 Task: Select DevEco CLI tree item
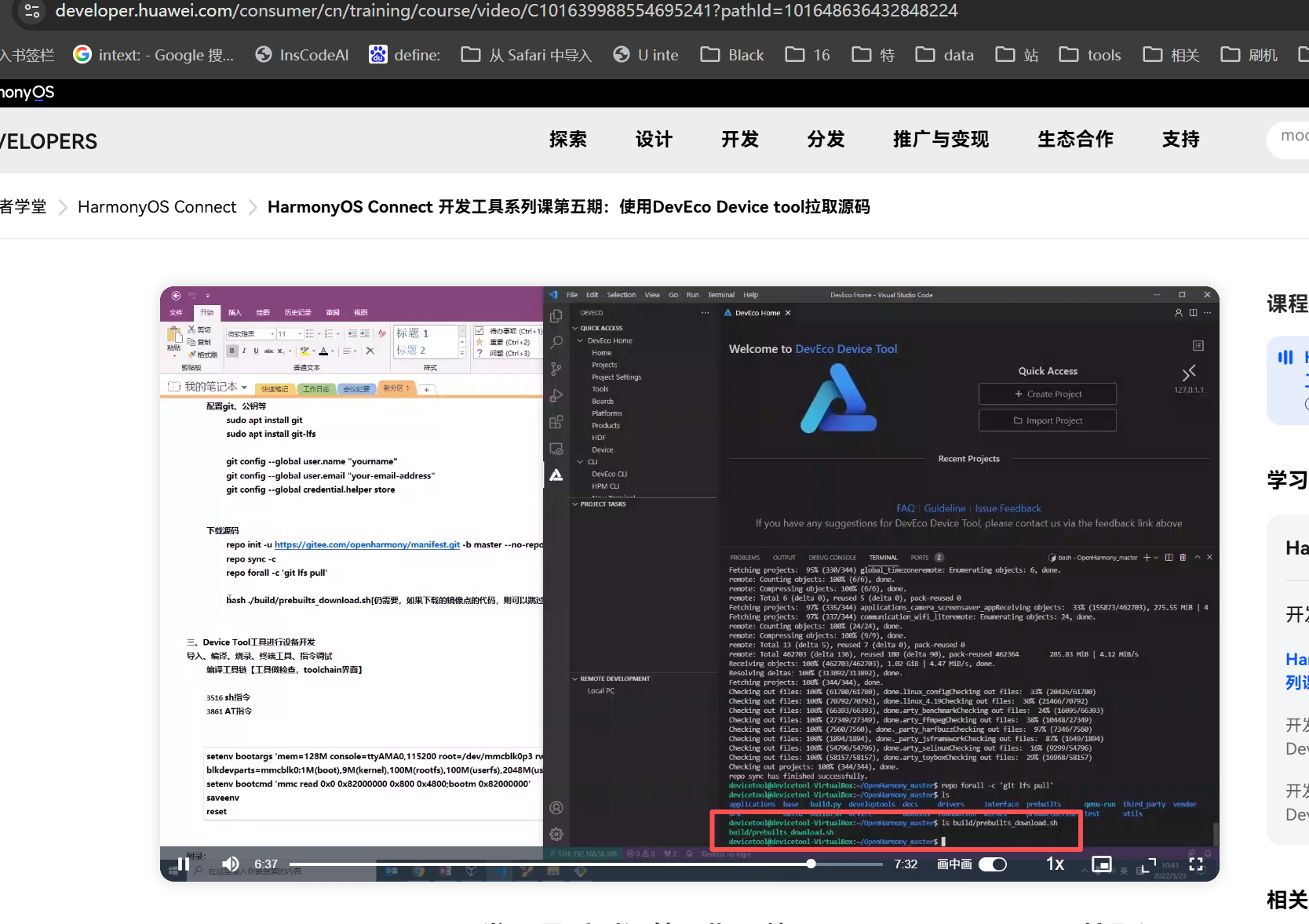pyautogui.click(x=609, y=474)
